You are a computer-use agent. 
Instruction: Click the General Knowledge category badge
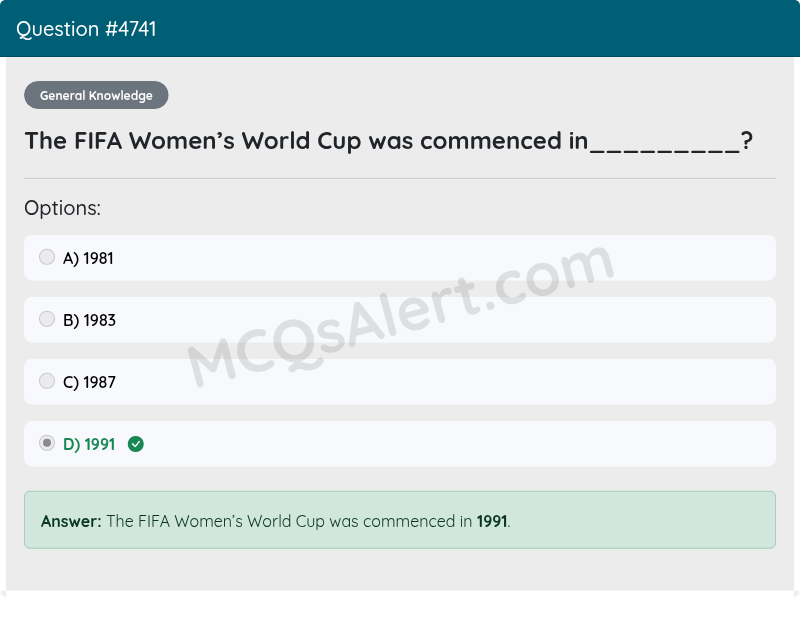(96, 95)
